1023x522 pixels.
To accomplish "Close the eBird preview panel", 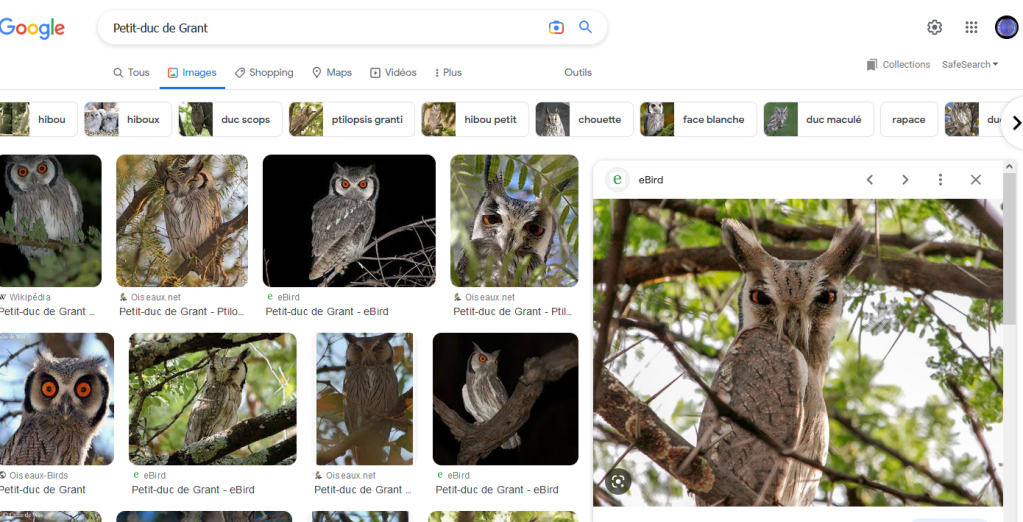I will pyautogui.click(x=976, y=180).
